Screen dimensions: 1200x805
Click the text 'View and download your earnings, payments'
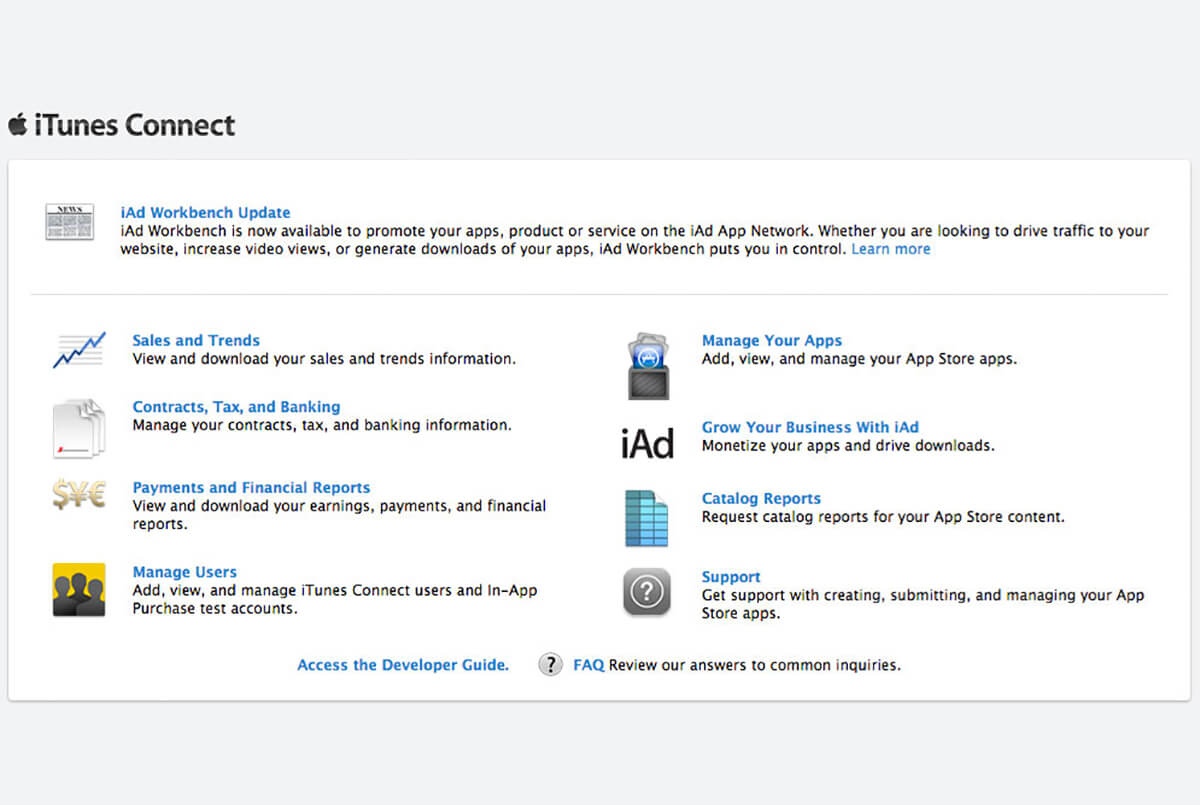[x=292, y=506]
